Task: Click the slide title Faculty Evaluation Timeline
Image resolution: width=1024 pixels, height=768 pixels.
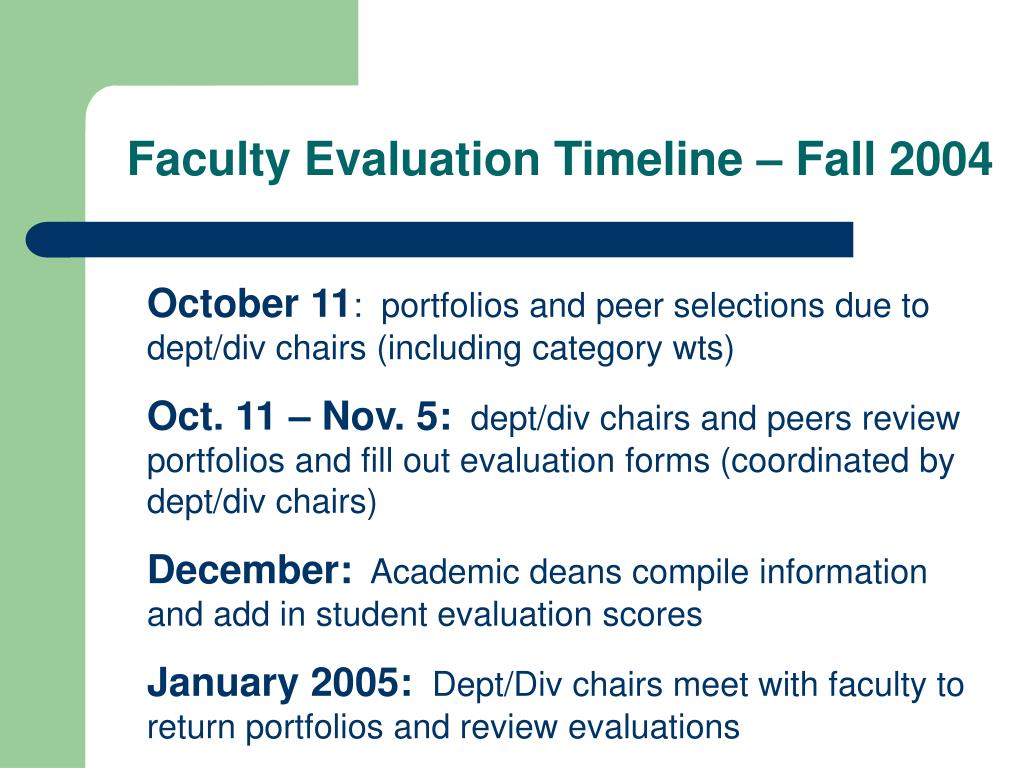Action: coord(435,160)
